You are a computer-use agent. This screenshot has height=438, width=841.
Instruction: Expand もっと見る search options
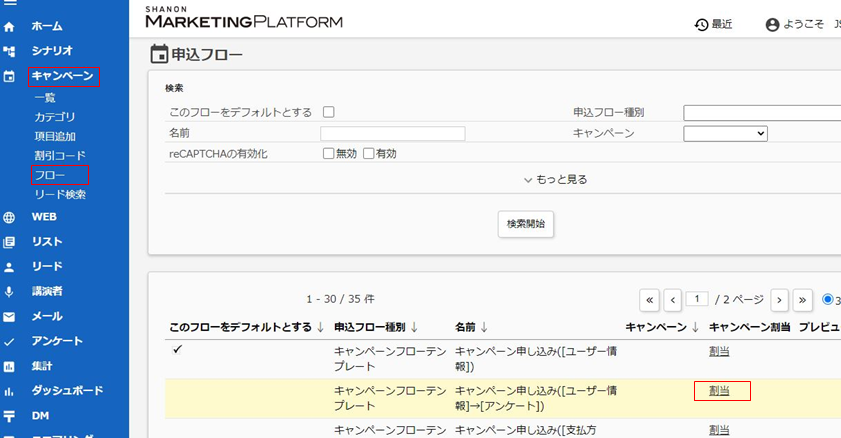(555, 180)
